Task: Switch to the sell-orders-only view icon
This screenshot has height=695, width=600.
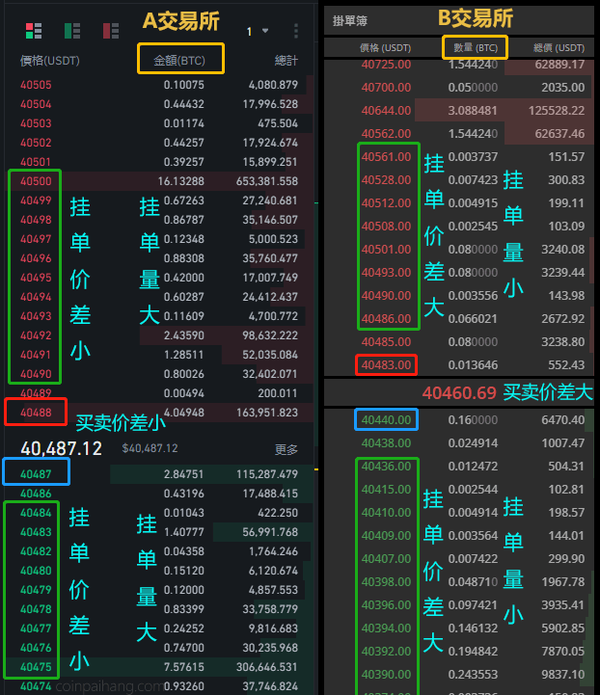Action: 110,31
